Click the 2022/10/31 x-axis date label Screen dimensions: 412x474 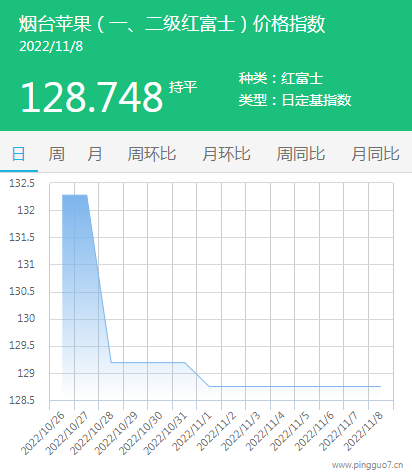click(166, 433)
